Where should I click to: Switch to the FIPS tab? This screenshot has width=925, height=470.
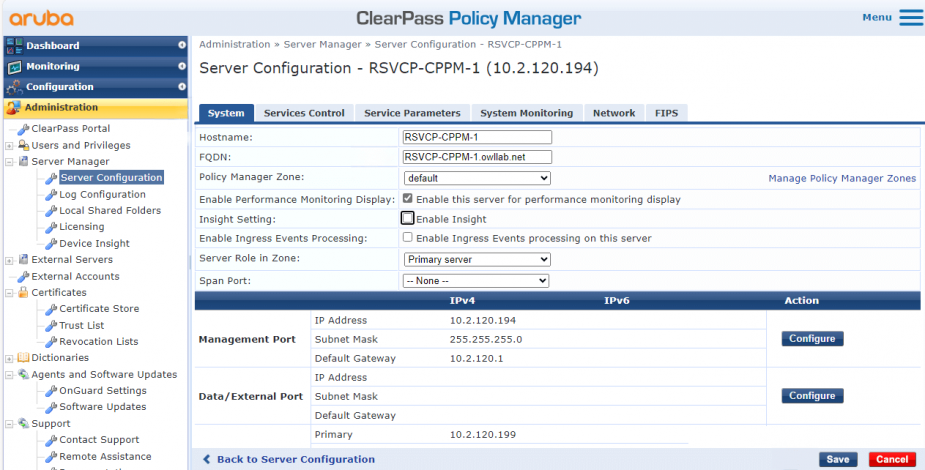[x=667, y=113]
